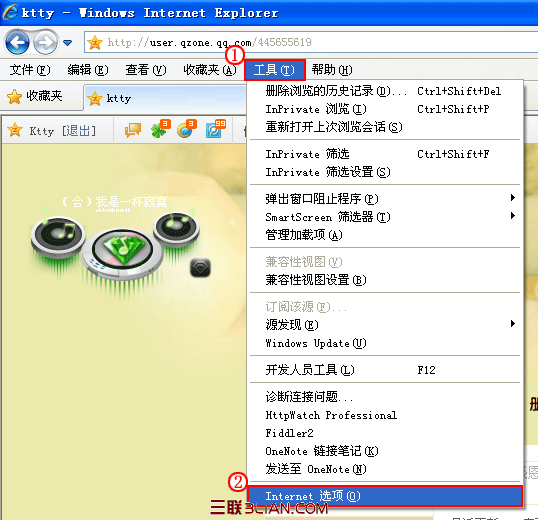538x520 pixels.
Task: Select 兼容性视图设置(B) menu item
Action: (385, 280)
